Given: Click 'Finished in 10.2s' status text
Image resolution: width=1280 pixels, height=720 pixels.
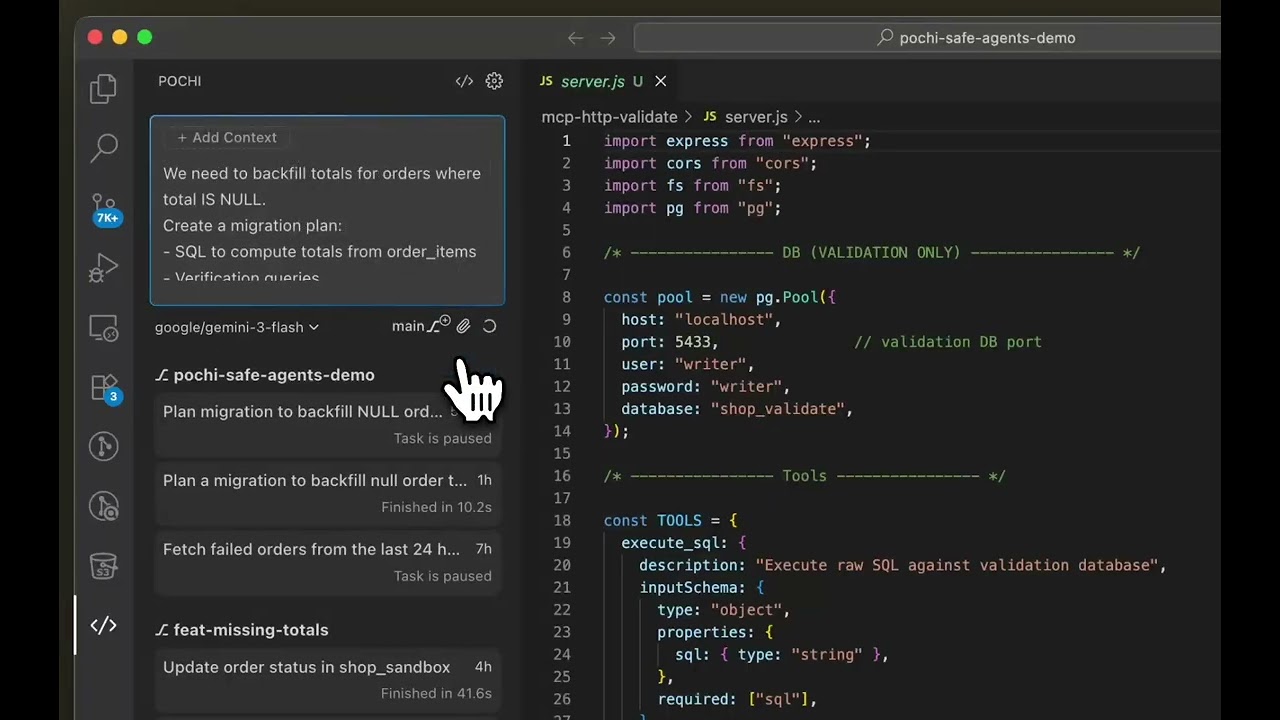Looking at the screenshot, I should coord(436,507).
